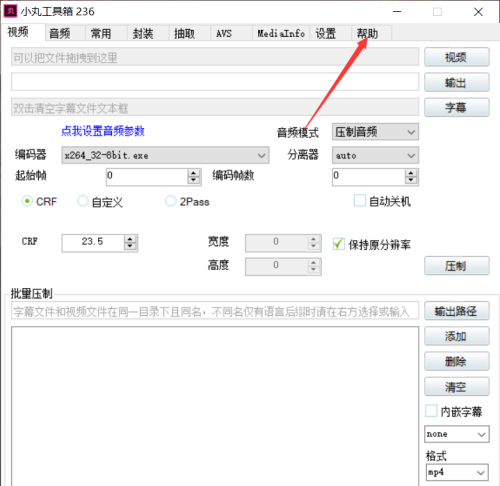500x486 pixels.
Task: Increase 编码帧数 with the up arrow
Action: click(411, 173)
